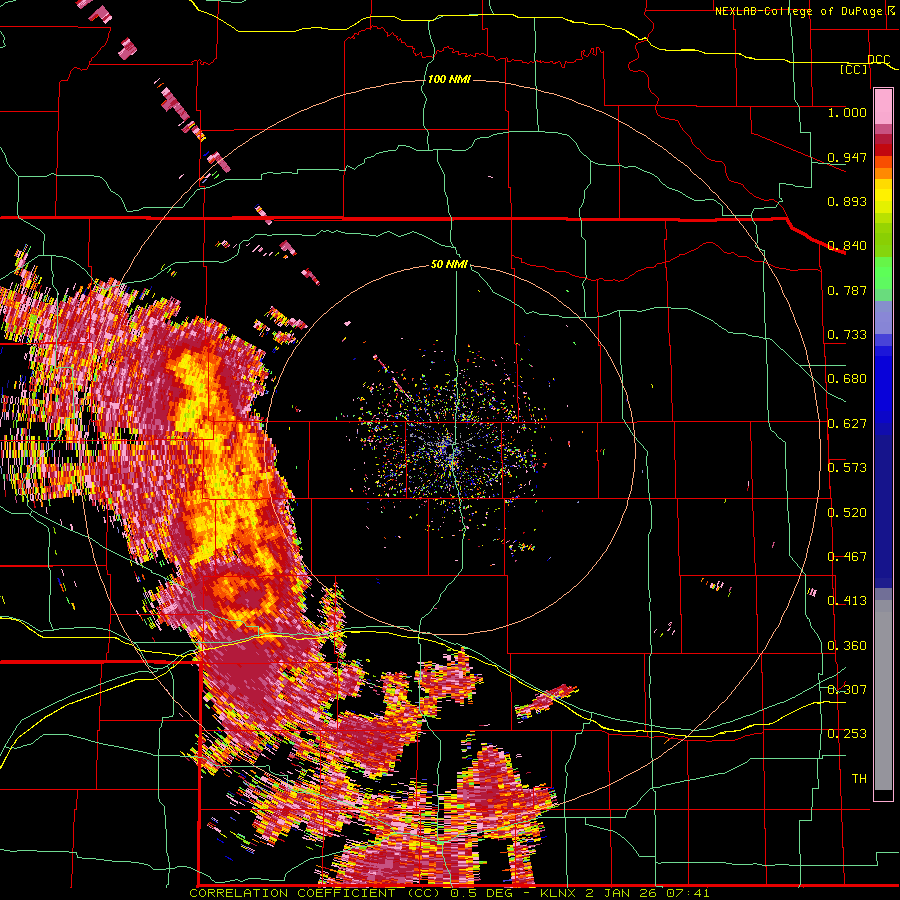The height and width of the screenshot is (900, 900).
Task: Pick the bright green segment of color bar
Action: (883, 273)
